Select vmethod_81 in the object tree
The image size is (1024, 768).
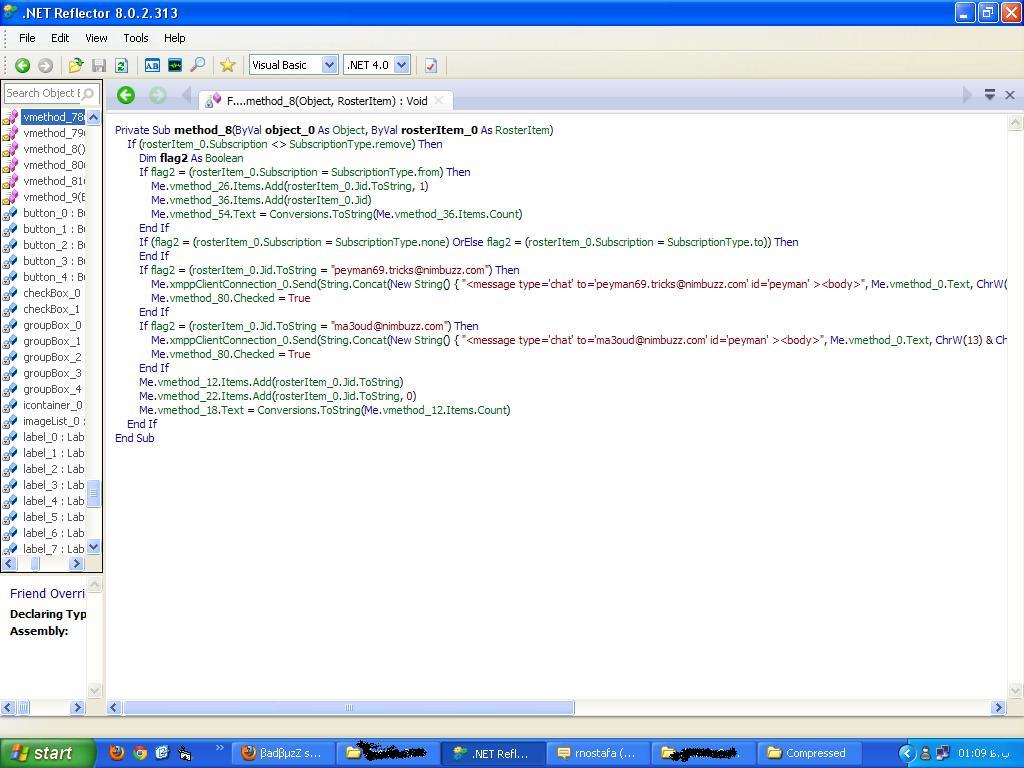(x=54, y=181)
